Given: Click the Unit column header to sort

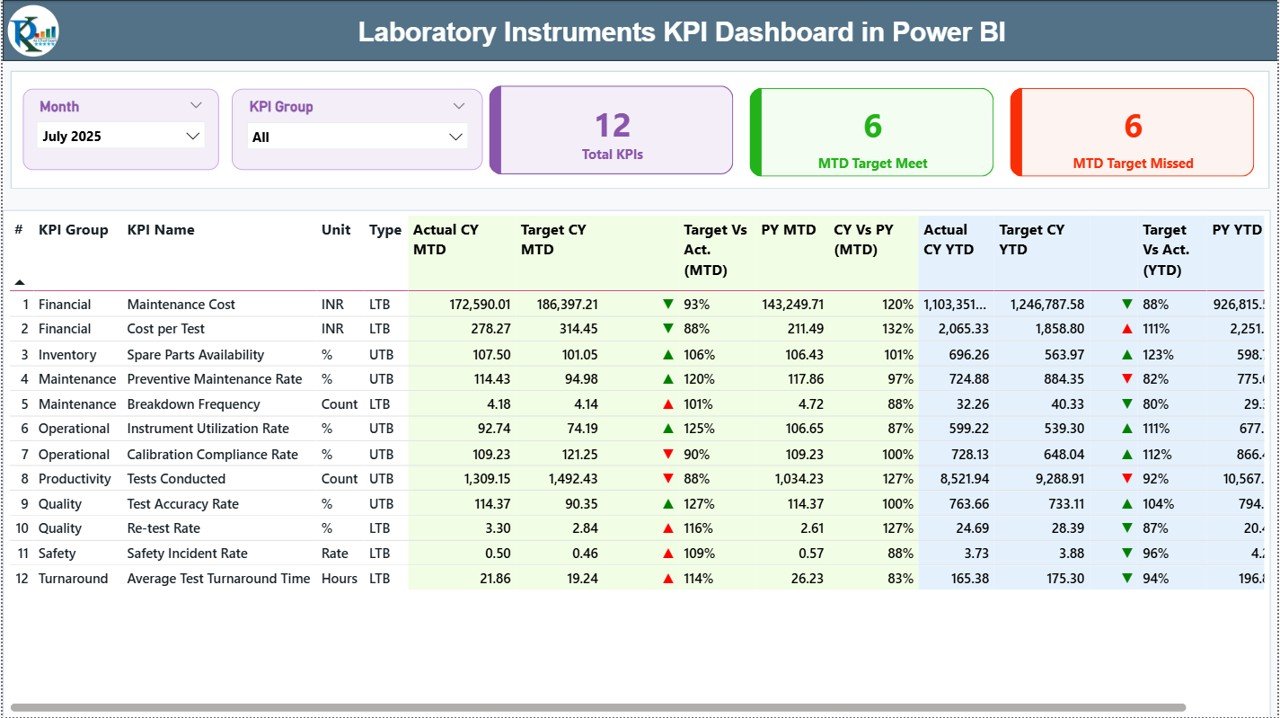Looking at the screenshot, I should tap(335, 230).
